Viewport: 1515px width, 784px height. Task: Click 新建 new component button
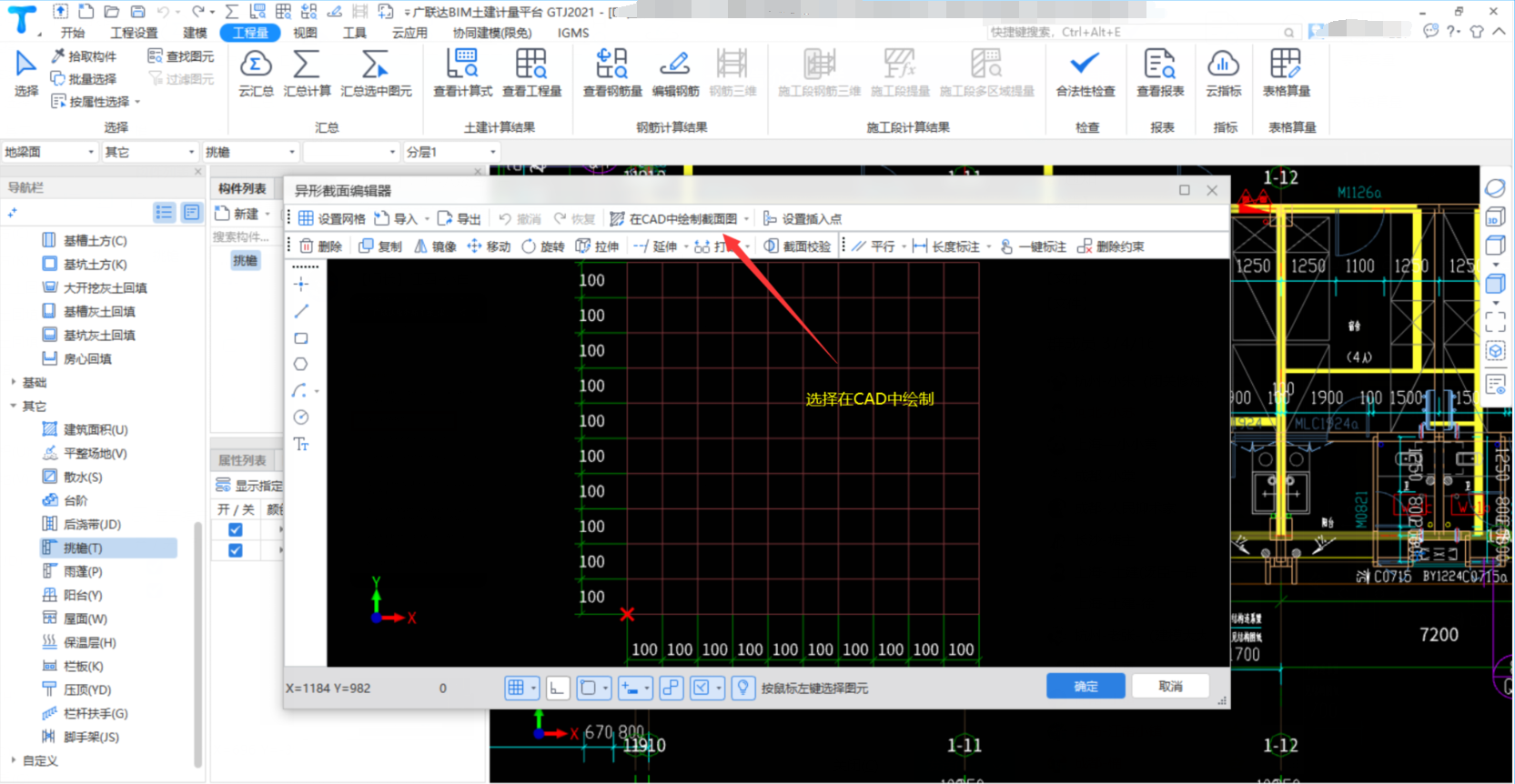pyautogui.click(x=237, y=214)
